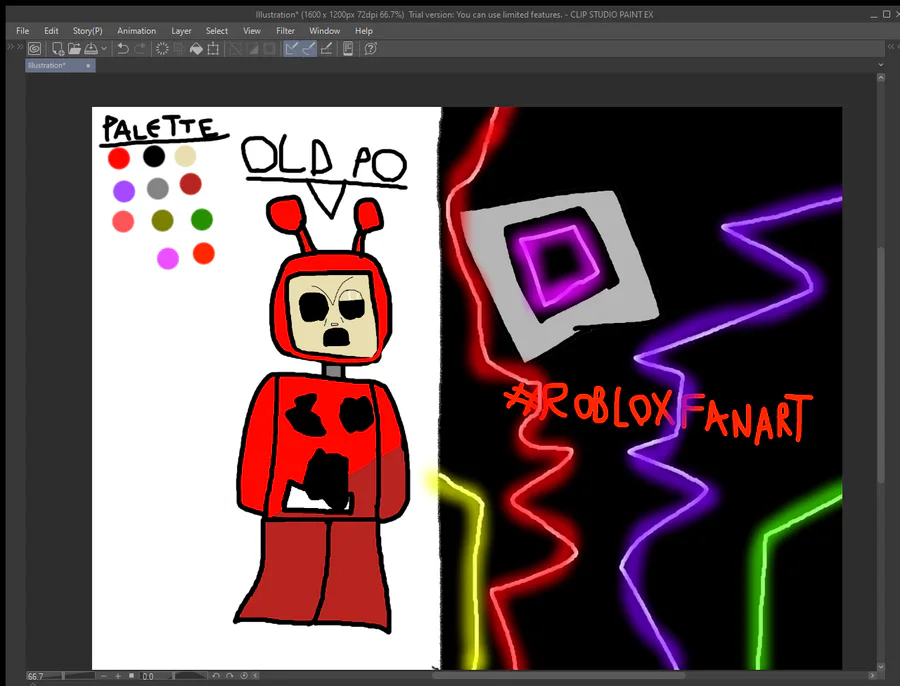Viewport: 900px width, 686px height.
Task: Click the Invert selected area icon
Action: pos(253,49)
